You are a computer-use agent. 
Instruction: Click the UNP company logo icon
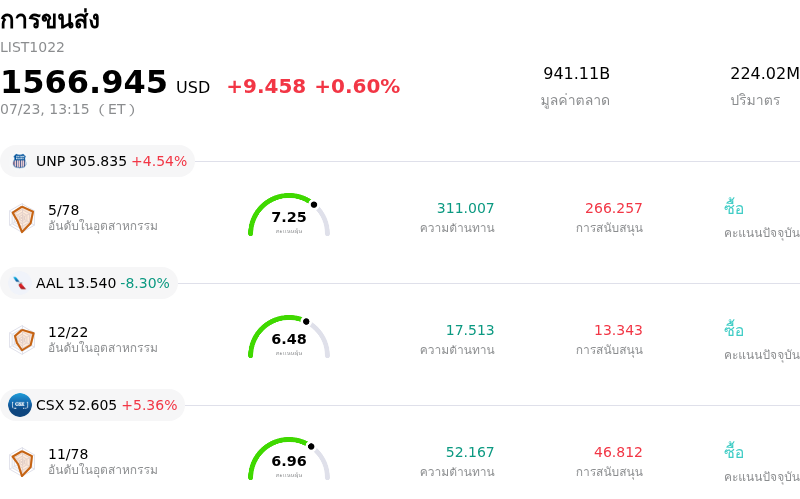point(19,161)
